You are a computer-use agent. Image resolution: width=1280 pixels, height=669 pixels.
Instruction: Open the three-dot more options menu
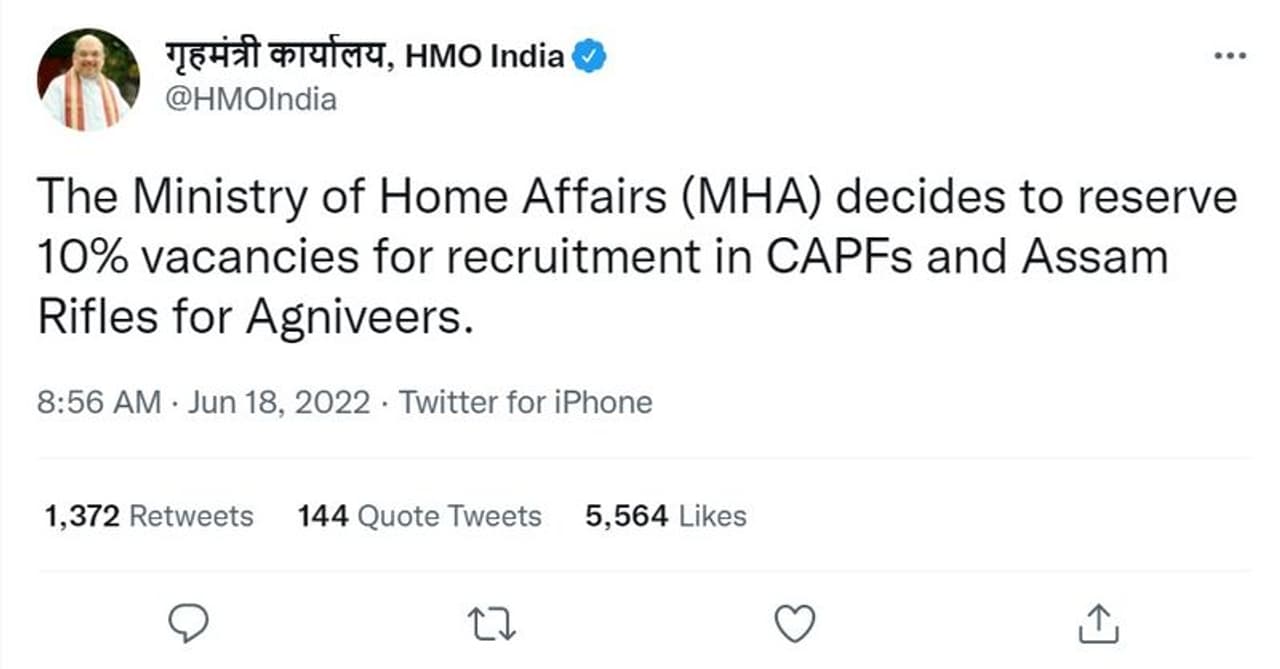(1229, 56)
